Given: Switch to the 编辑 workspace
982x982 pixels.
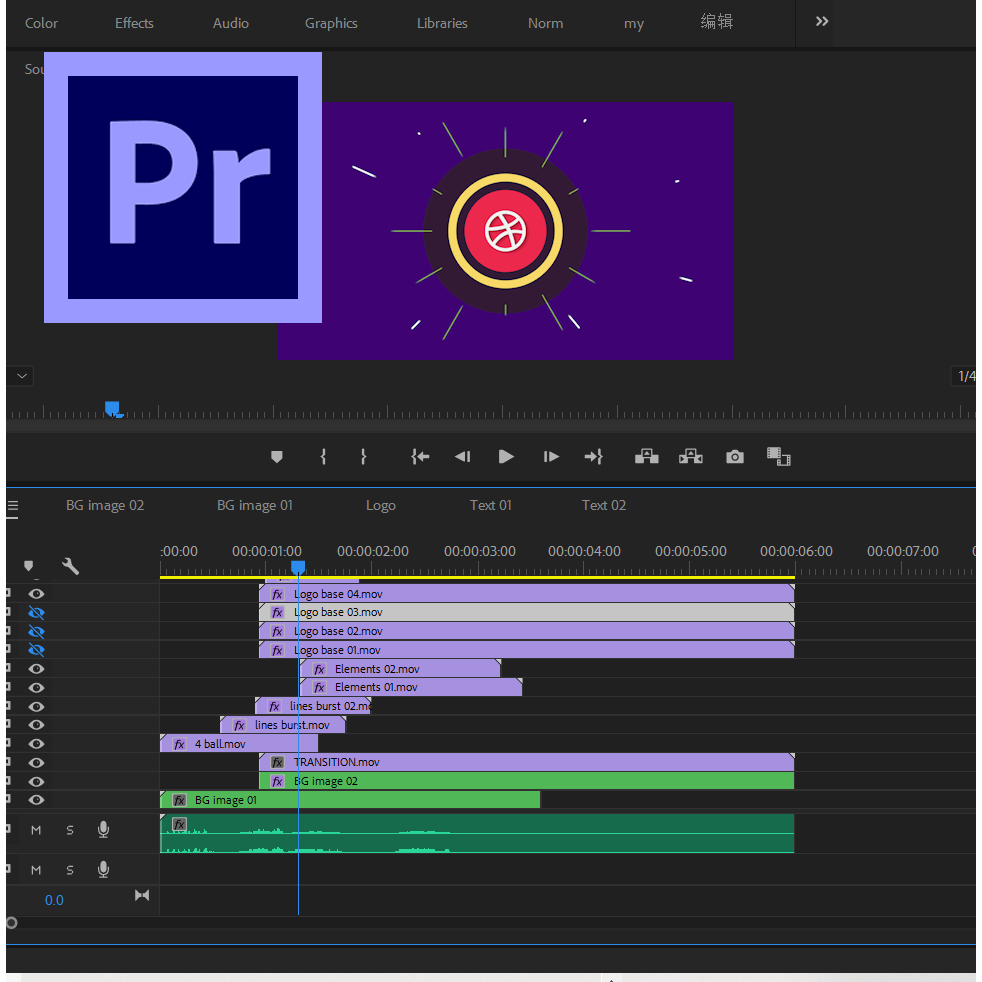Looking at the screenshot, I should (717, 22).
